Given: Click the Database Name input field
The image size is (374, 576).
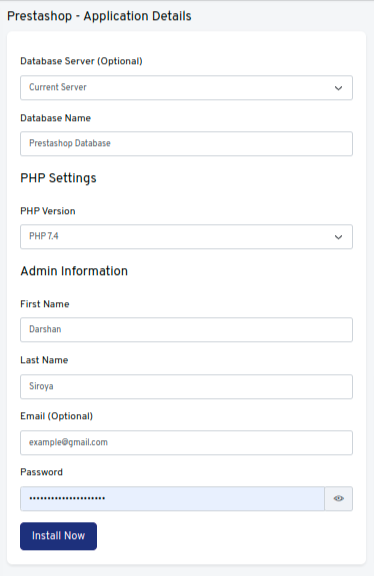Looking at the screenshot, I should coord(186,144).
